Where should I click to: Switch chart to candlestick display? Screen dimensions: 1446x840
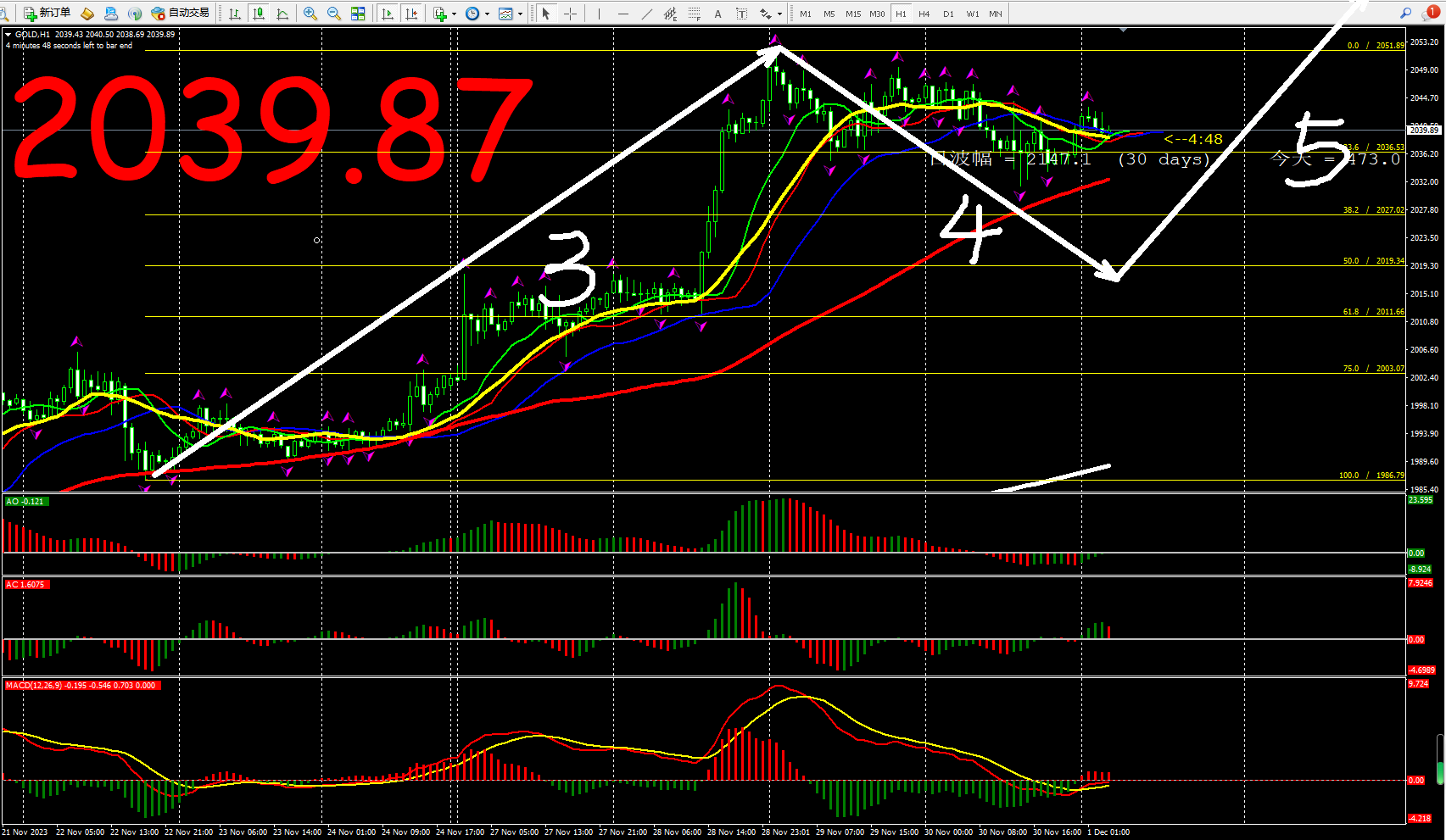pos(259,14)
